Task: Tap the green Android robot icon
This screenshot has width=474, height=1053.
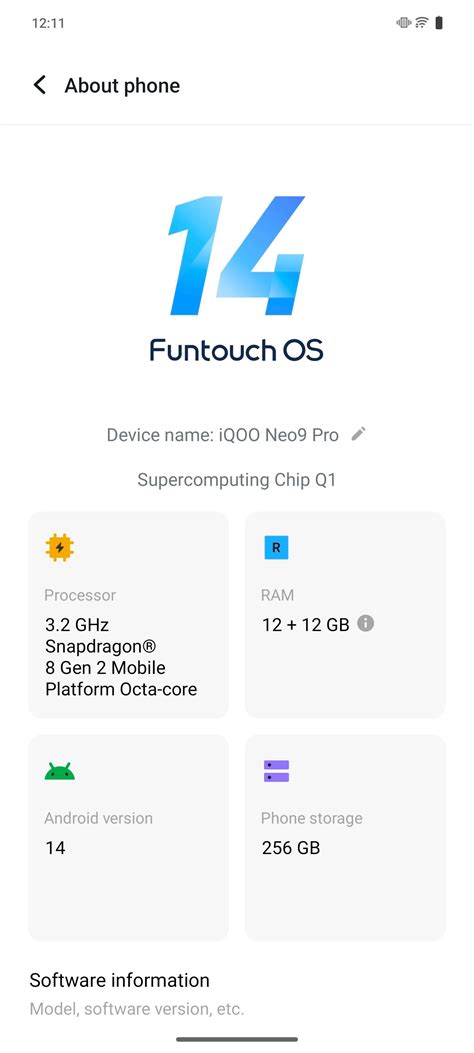Action: tap(60, 770)
